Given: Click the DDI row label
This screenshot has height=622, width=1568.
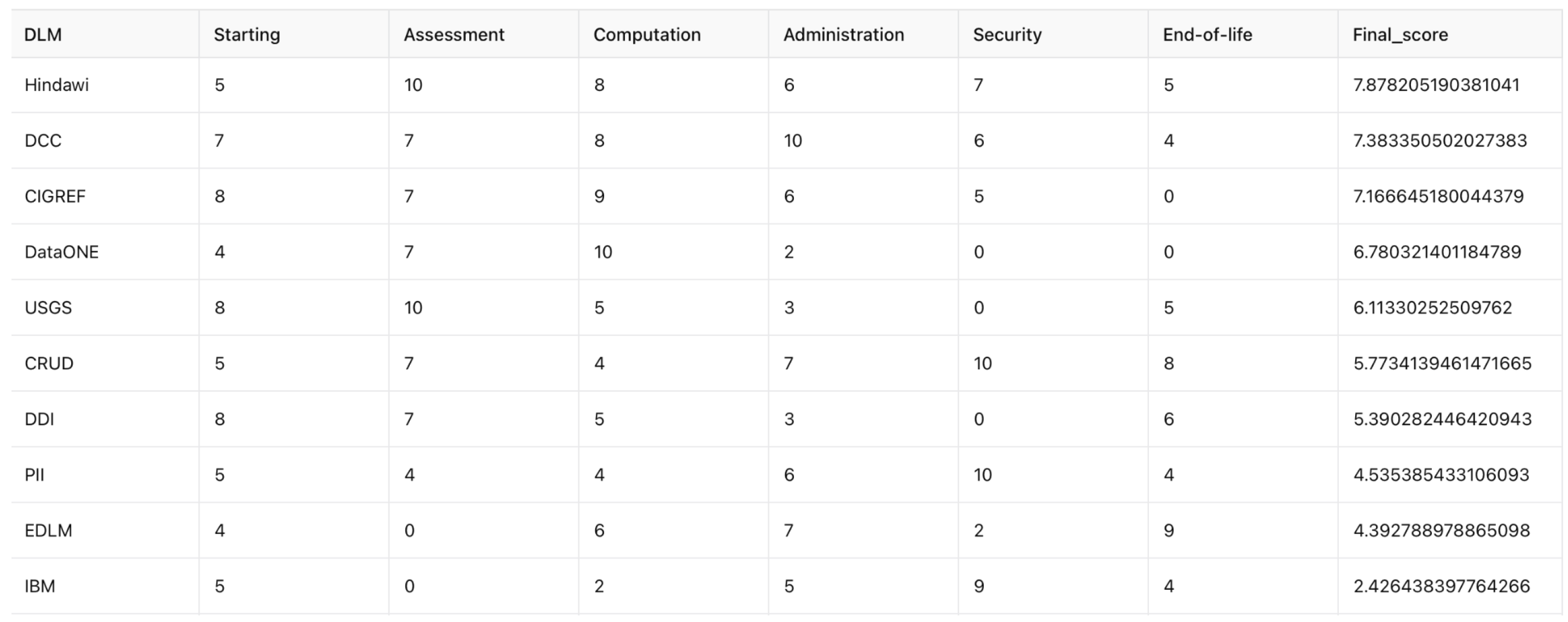Looking at the screenshot, I should click(x=39, y=420).
